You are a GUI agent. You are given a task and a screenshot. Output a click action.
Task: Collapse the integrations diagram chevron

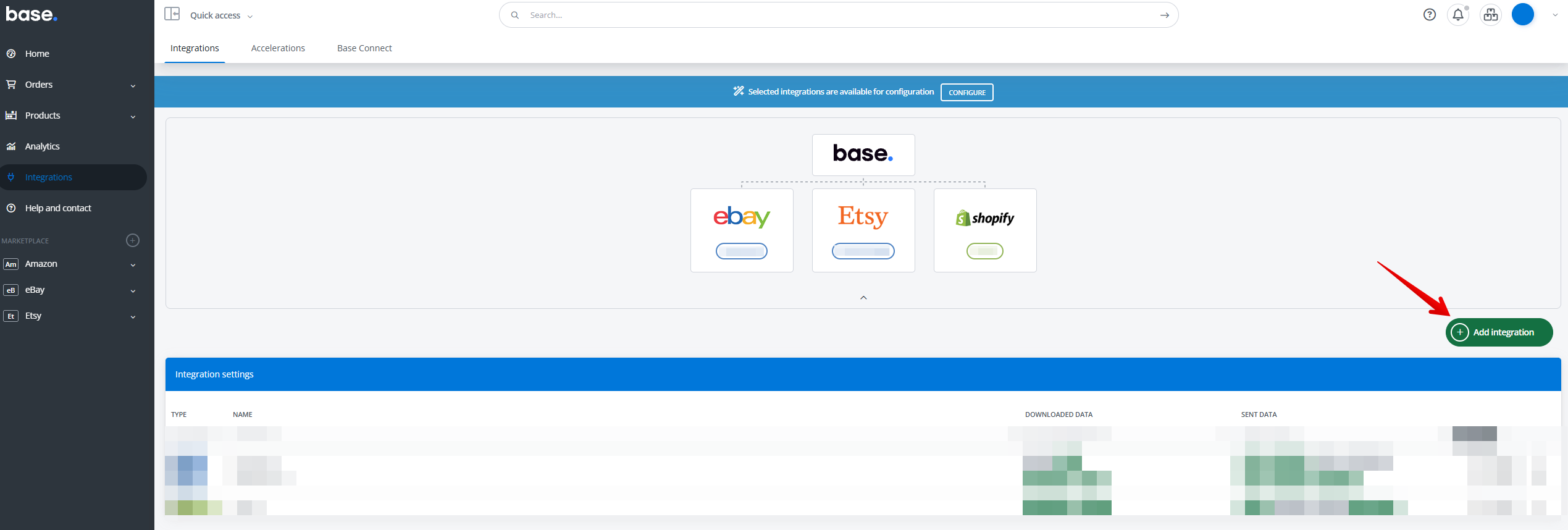pos(863,298)
